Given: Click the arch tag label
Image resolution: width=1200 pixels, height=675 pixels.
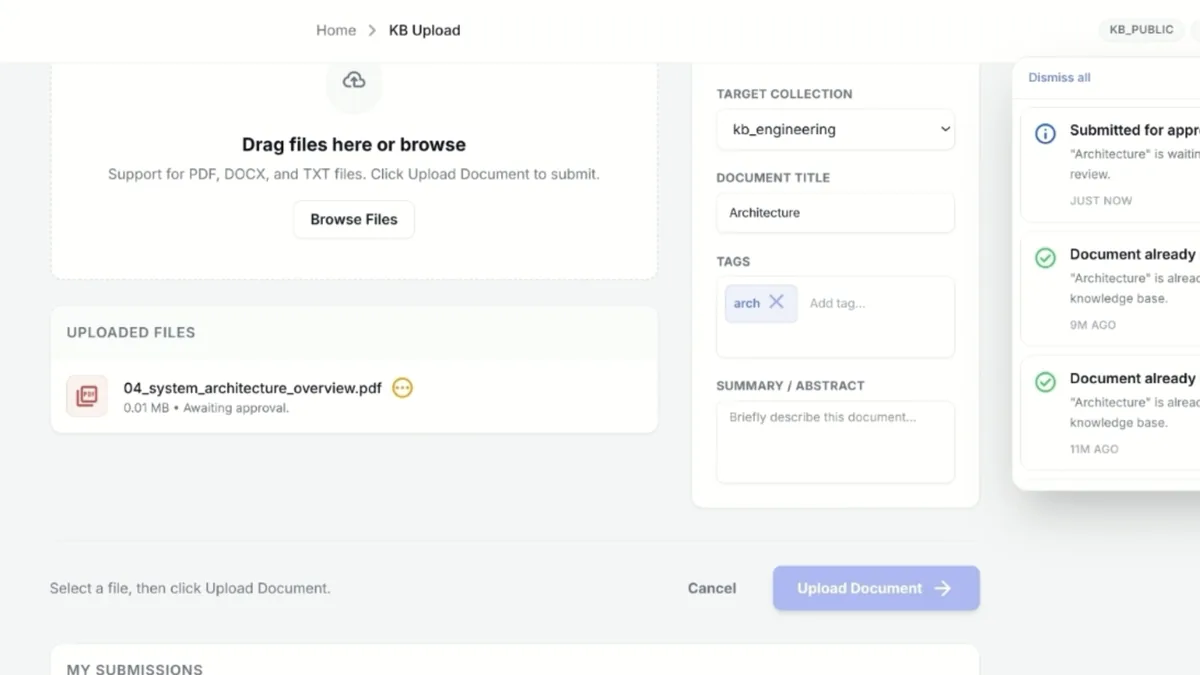Looking at the screenshot, I should tap(747, 303).
